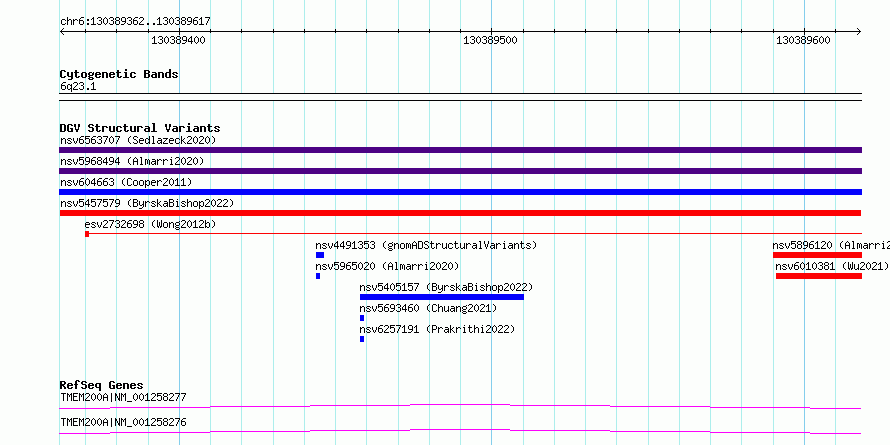Open TMEM200A|NM_001258276 gene label
The width and height of the screenshot is (890, 445).
pos(123,422)
